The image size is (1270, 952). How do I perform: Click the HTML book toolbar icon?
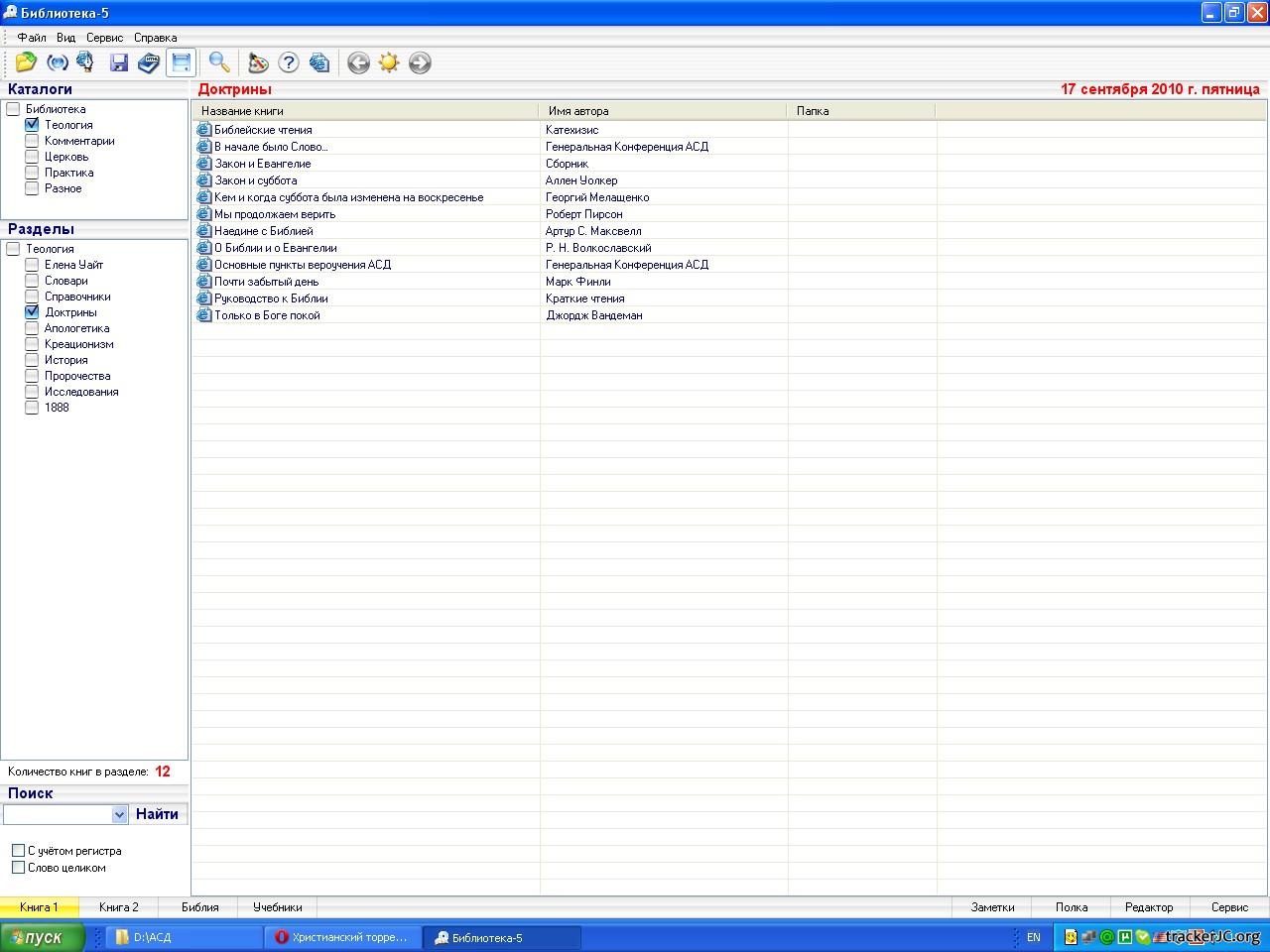[149, 62]
